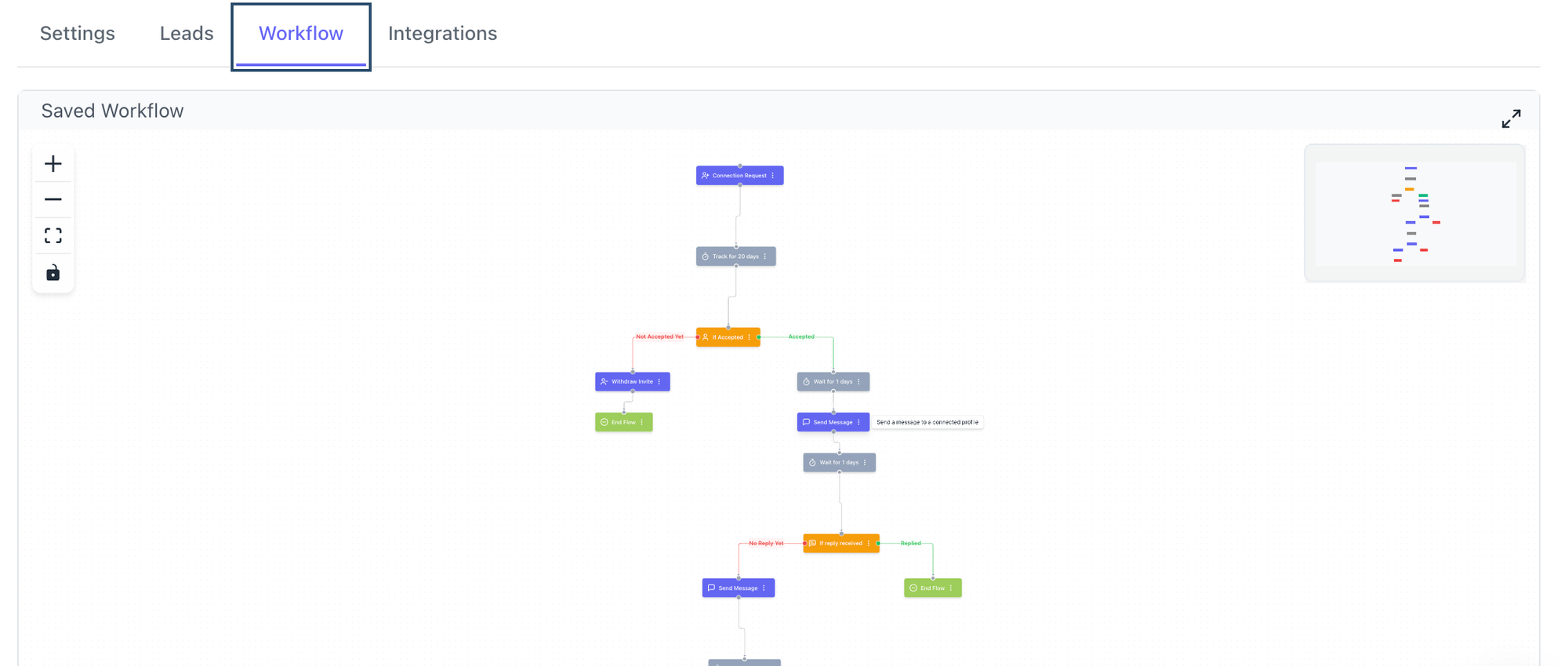Click the person icon on If Accepted
The width and height of the screenshot is (1568, 666).
(706, 337)
